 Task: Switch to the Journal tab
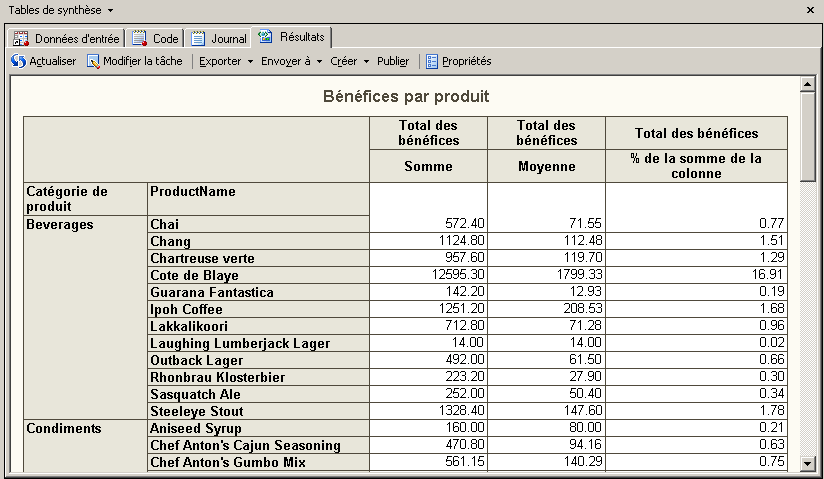pyautogui.click(x=218, y=39)
